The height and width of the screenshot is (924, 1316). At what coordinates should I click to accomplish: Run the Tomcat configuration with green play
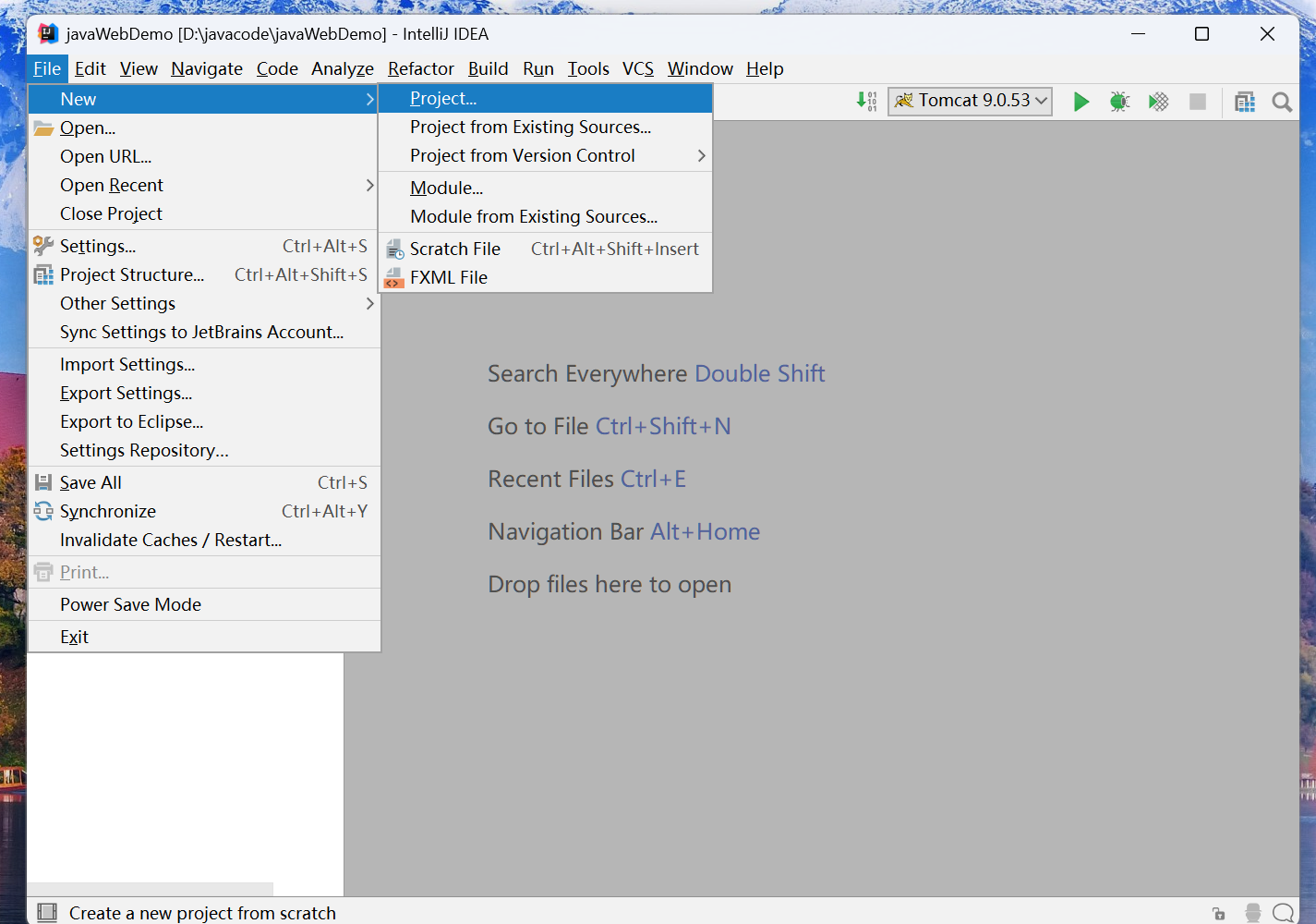[1081, 101]
